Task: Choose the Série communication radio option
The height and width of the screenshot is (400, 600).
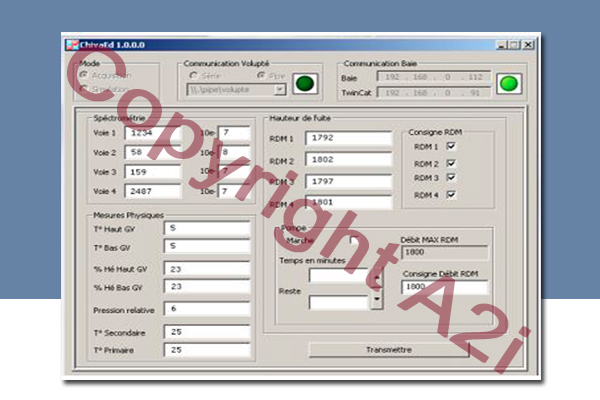Action: click(x=194, y=75)
